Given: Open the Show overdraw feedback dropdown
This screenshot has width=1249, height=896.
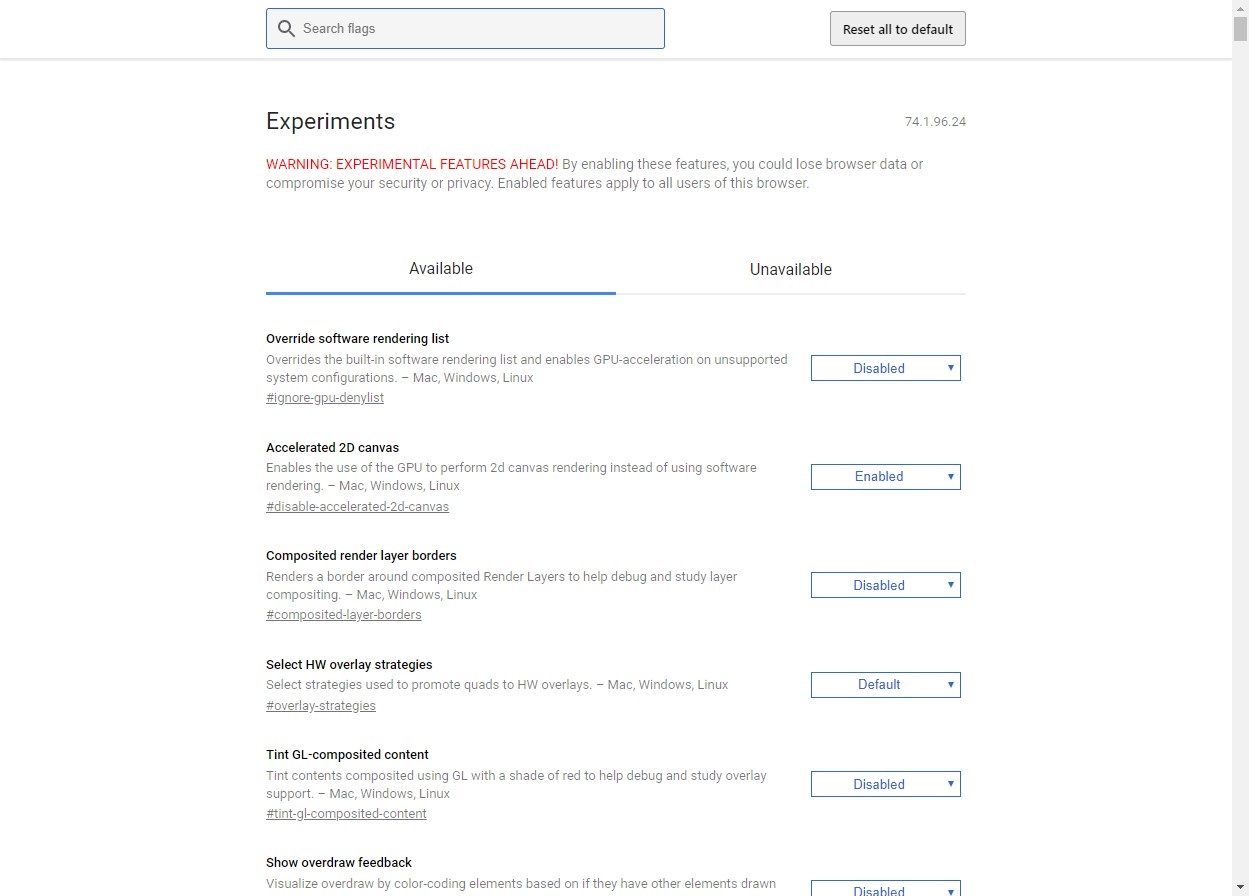Looking at the screenshot, I should pos(885,888).
